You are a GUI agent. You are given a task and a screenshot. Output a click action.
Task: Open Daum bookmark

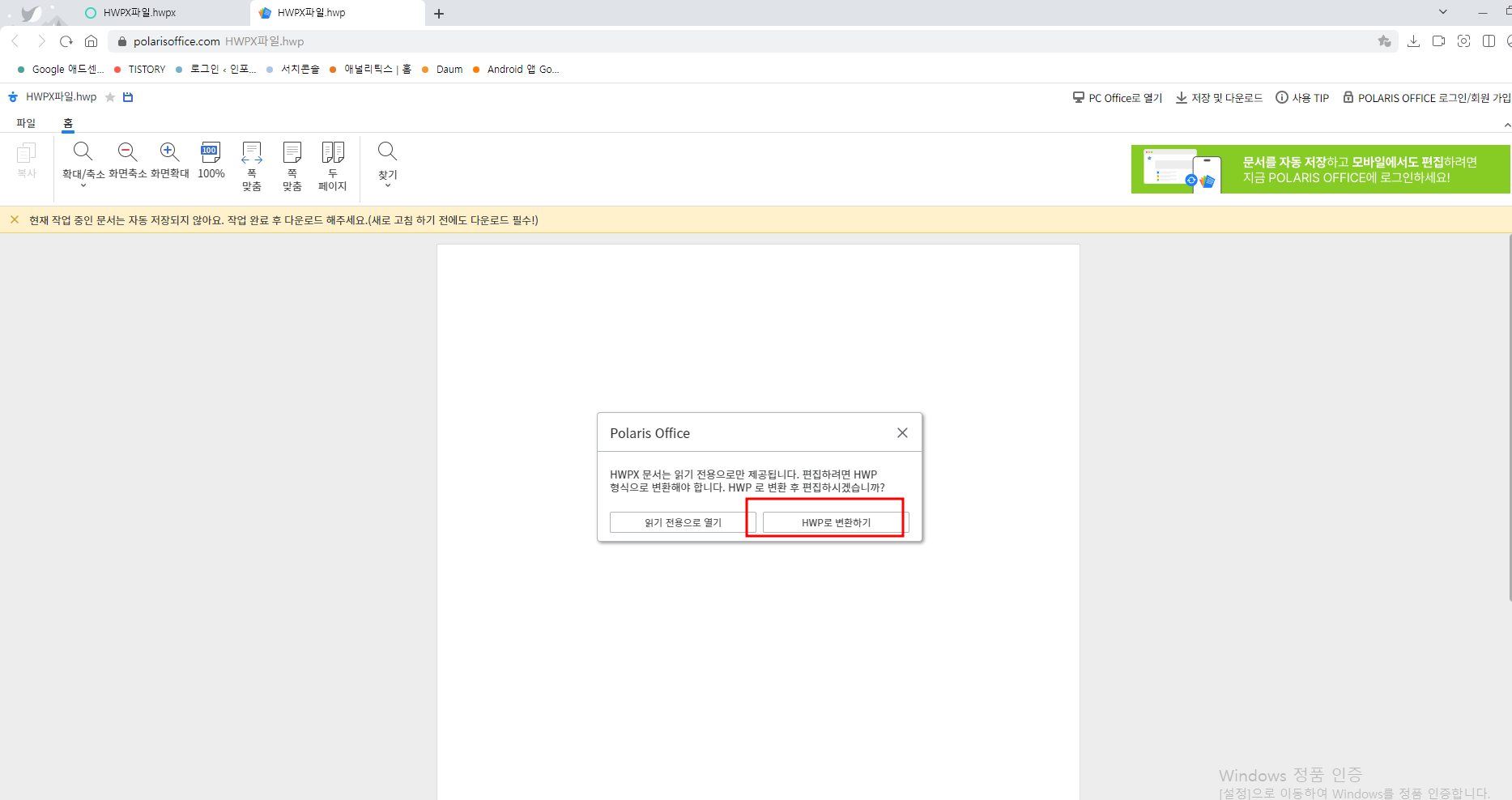click(442, 70)
